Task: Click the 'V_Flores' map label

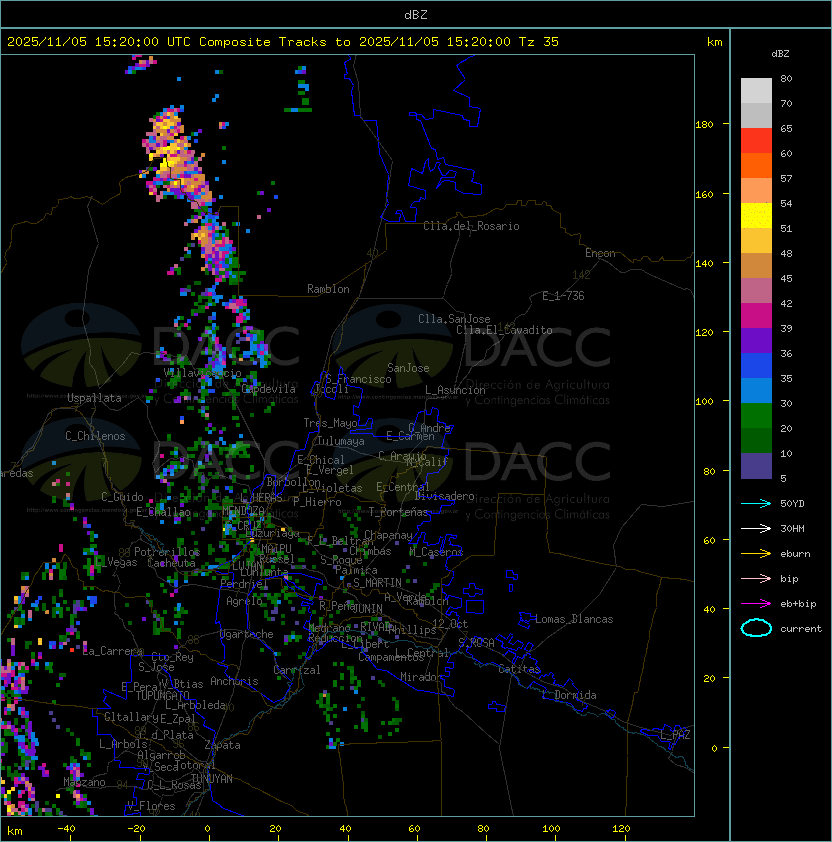Action: pos(151,806)
